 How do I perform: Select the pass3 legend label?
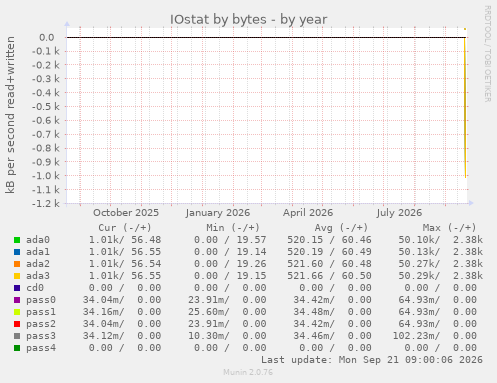click(x=41, y=336)
